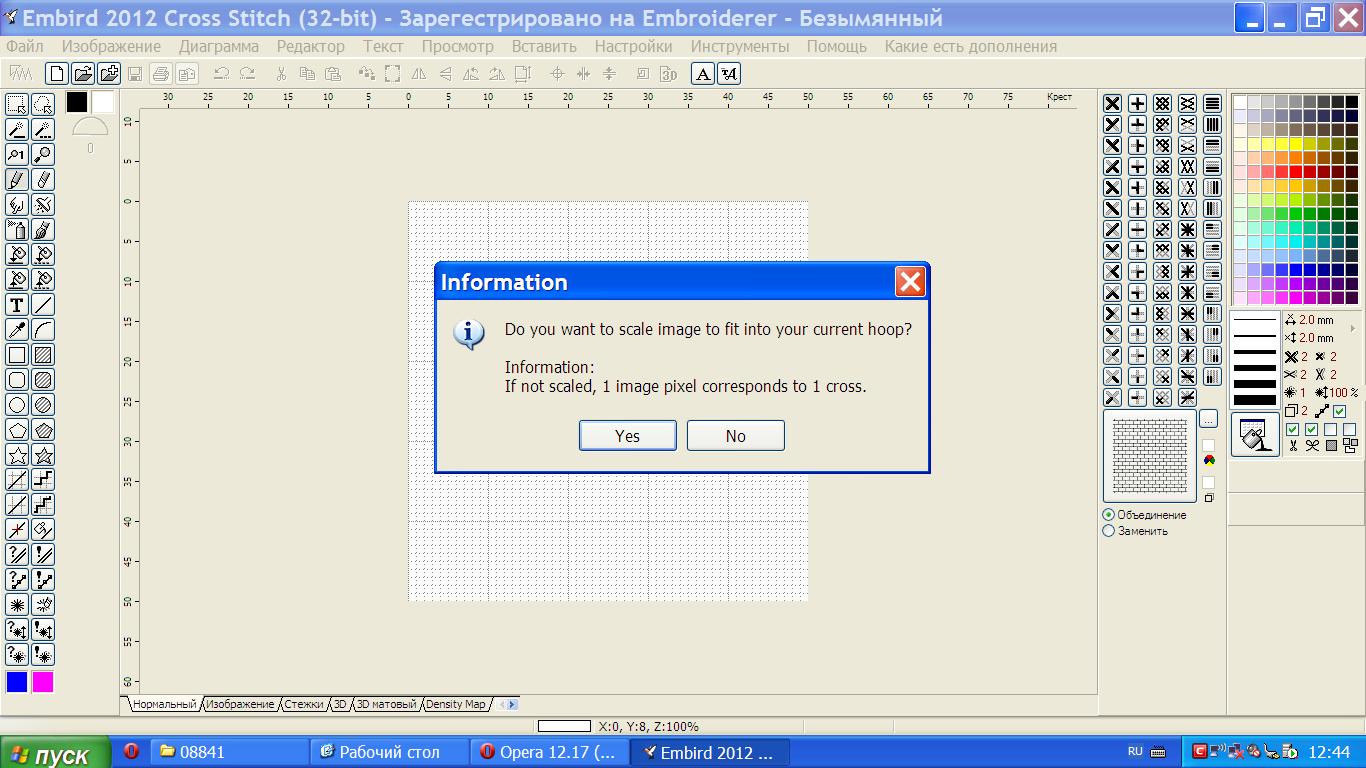This screenshot has height=768, width=1366.
Task: Click No in the Information dialog
Action: coord(736,436)
